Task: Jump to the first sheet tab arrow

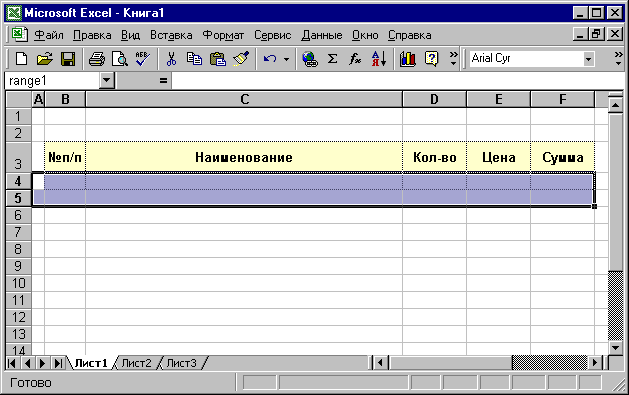Action: click(x=12, y=363)
